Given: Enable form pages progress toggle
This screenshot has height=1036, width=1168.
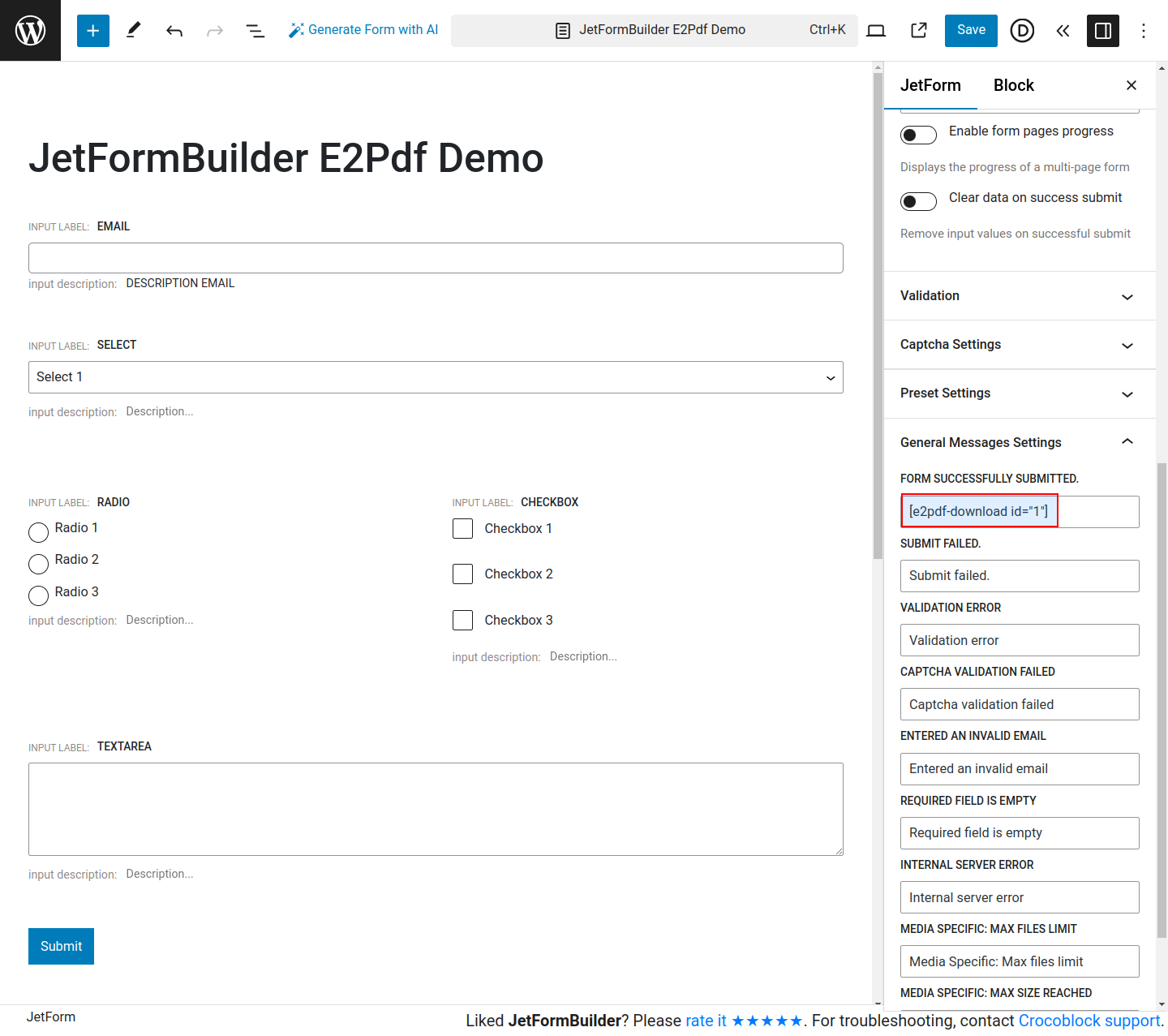Looking at the screenshot, I should 918,135.
